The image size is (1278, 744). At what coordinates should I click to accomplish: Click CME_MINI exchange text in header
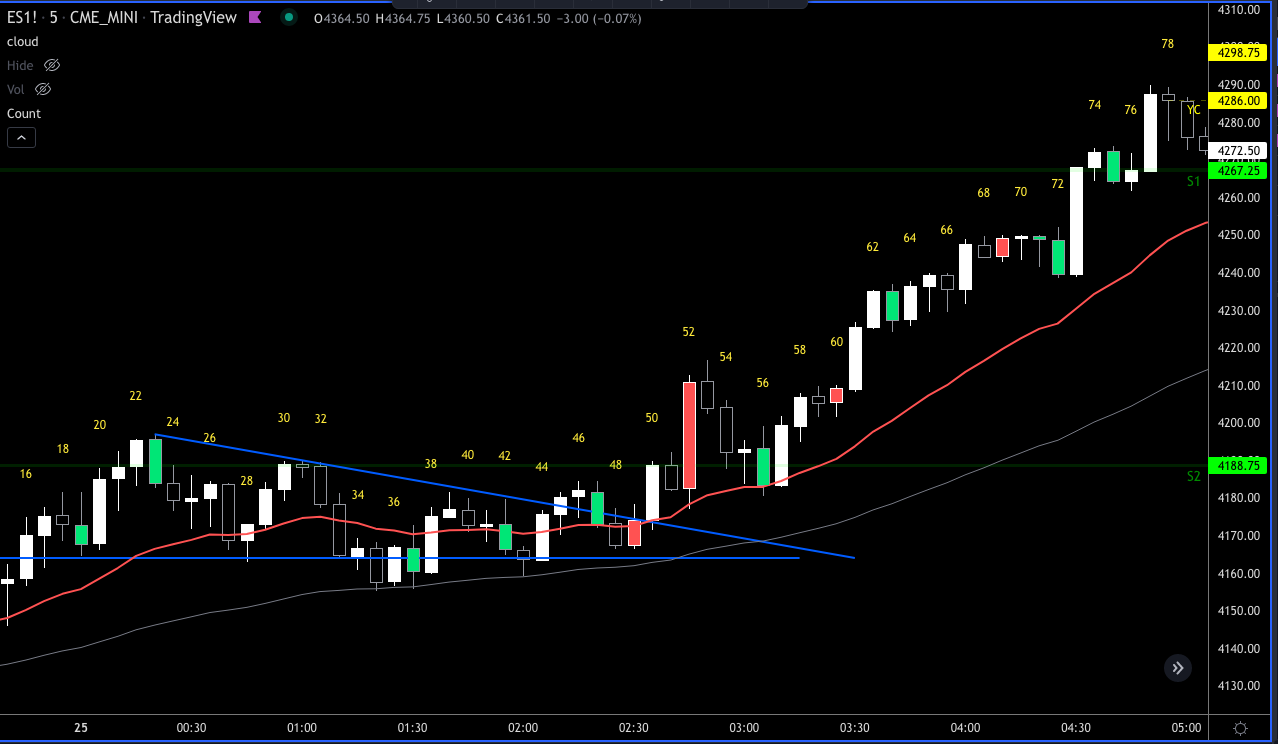click(104, 17)
